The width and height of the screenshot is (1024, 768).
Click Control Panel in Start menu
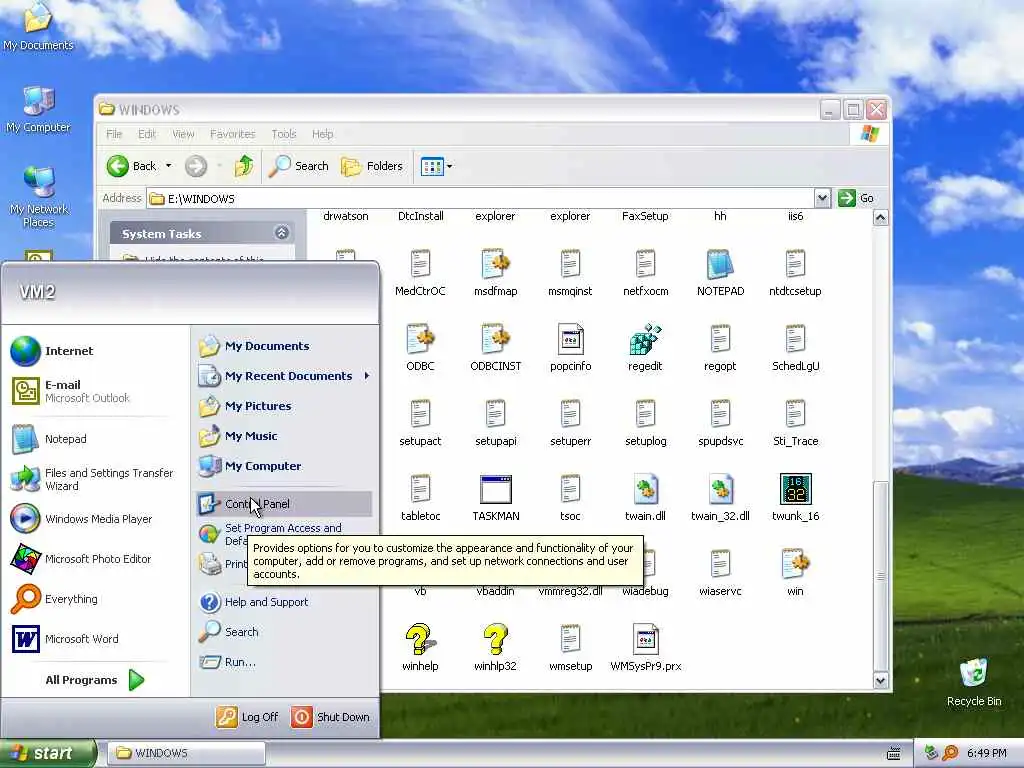coord(284,504)
